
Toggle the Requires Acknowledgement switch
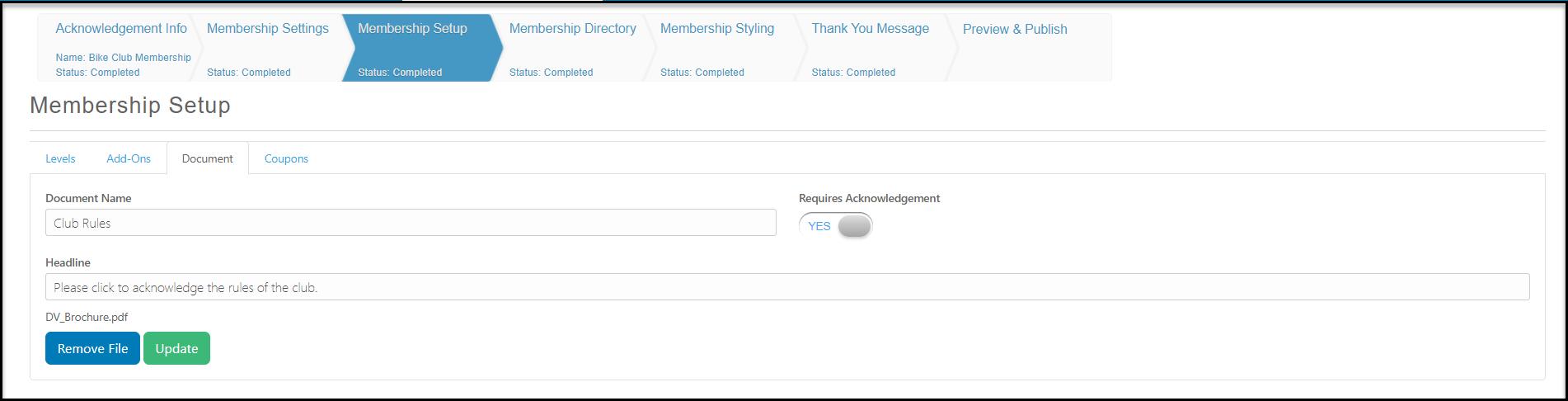[835, 225]
